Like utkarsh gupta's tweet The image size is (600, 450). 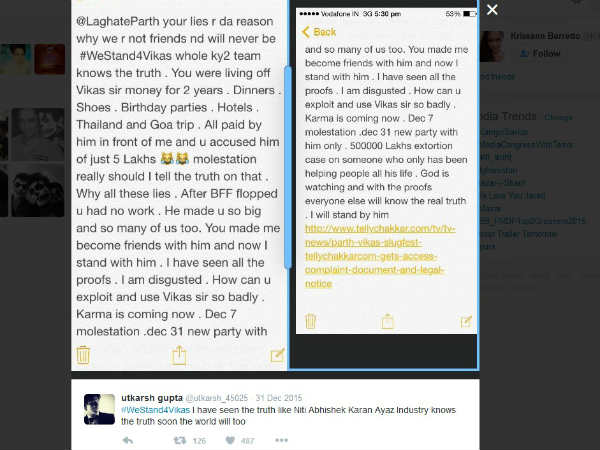tap(230, 440)
